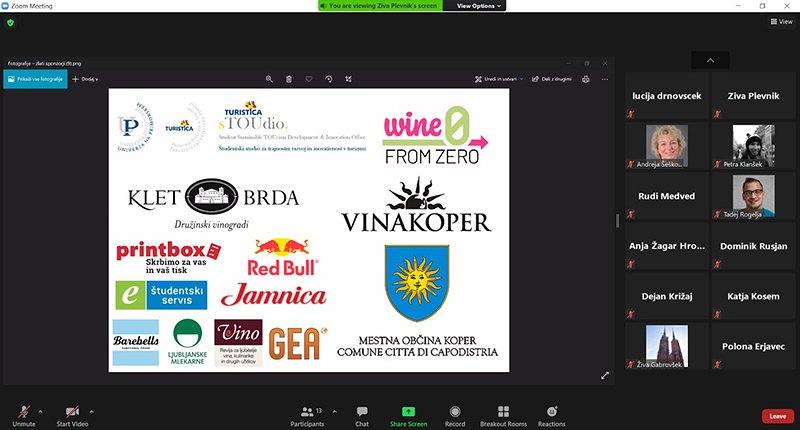The height and width of the screenshot is (430, 800).
Task: Click the green encryption shield icon
Action: 10,22
